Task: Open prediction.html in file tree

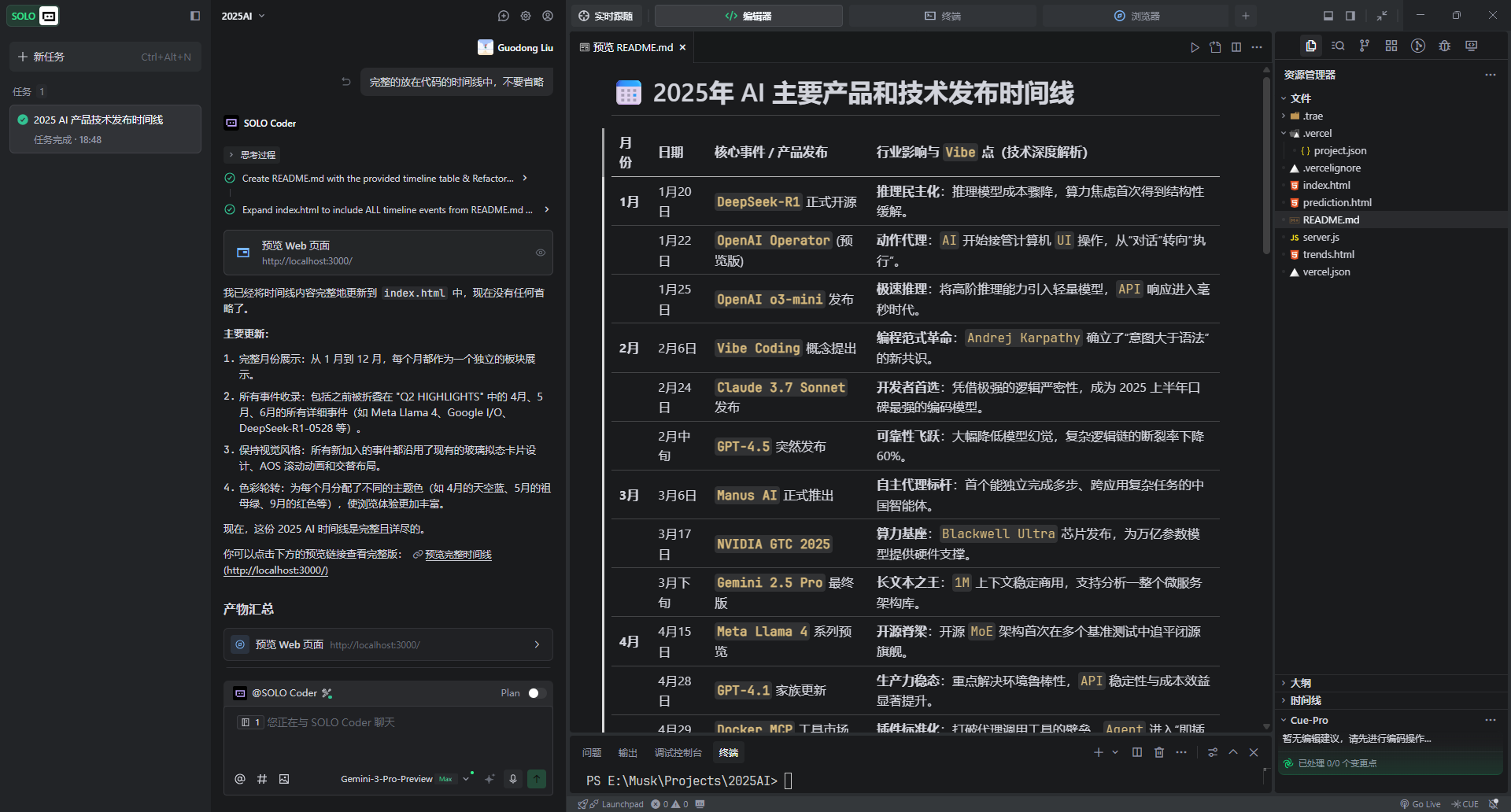Action: (x=1336, y=202)
